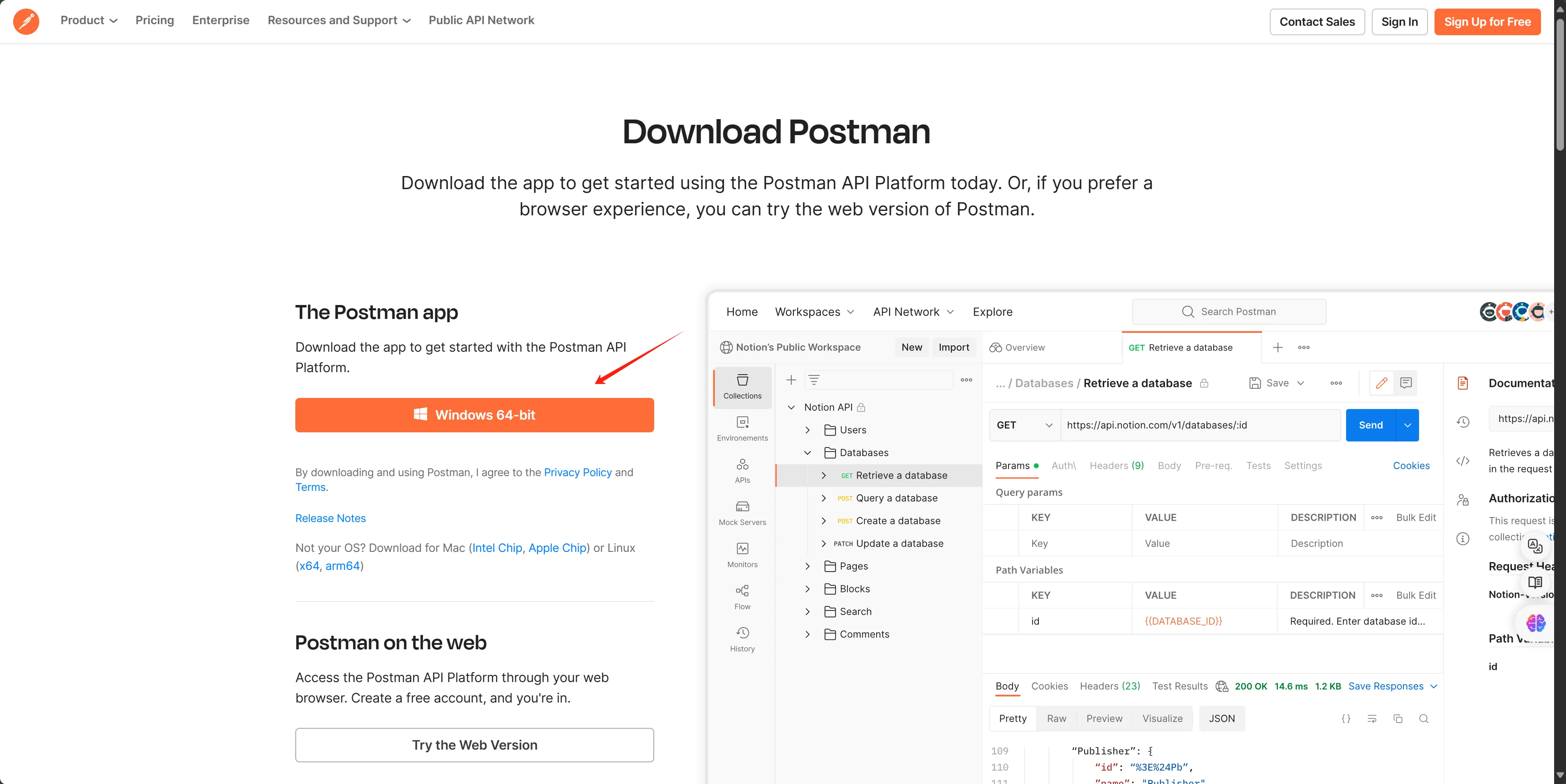
Task: Click the blue Send button
Action: coord(1371,425)
